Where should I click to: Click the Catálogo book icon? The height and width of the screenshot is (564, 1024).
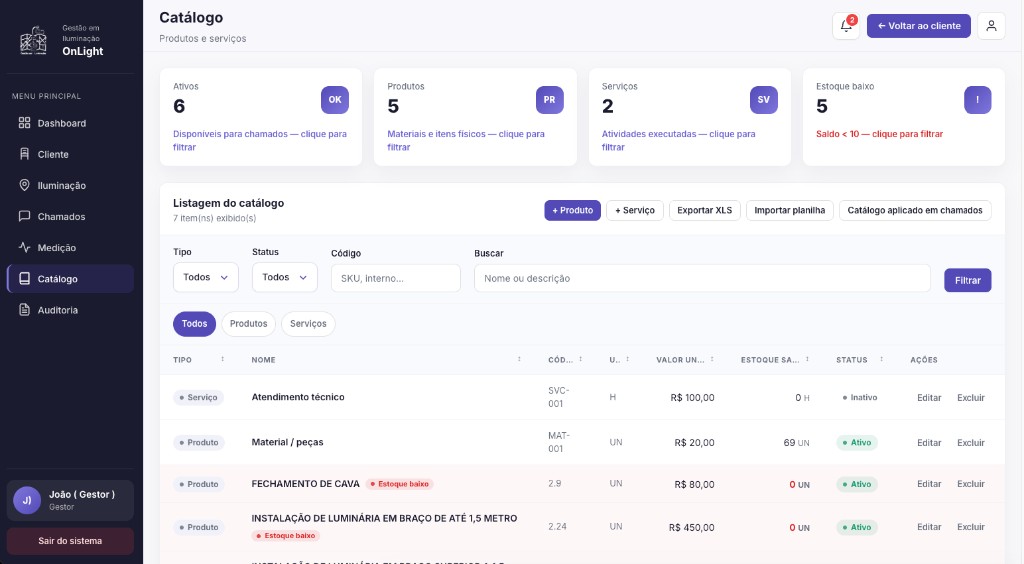tap(24, 279)
